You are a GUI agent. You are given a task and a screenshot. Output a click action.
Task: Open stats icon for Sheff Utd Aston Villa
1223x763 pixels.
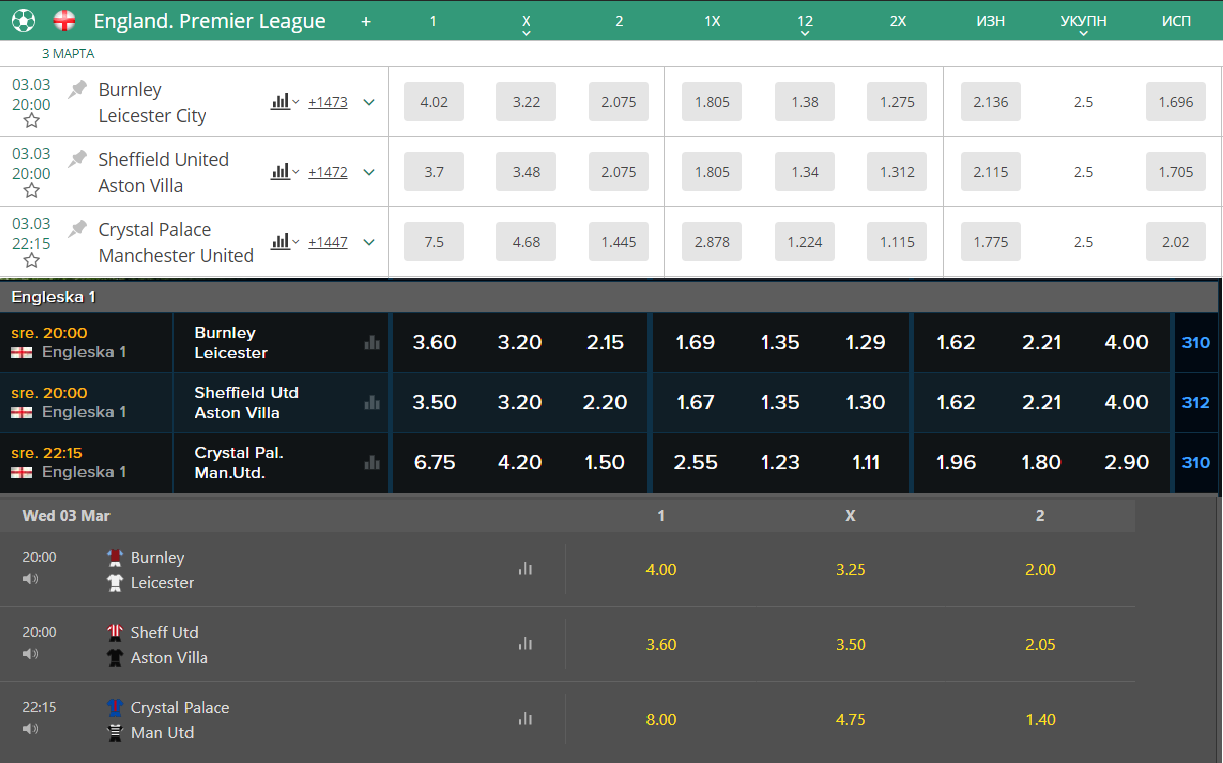pyautogui.click(x=525, y=644)
